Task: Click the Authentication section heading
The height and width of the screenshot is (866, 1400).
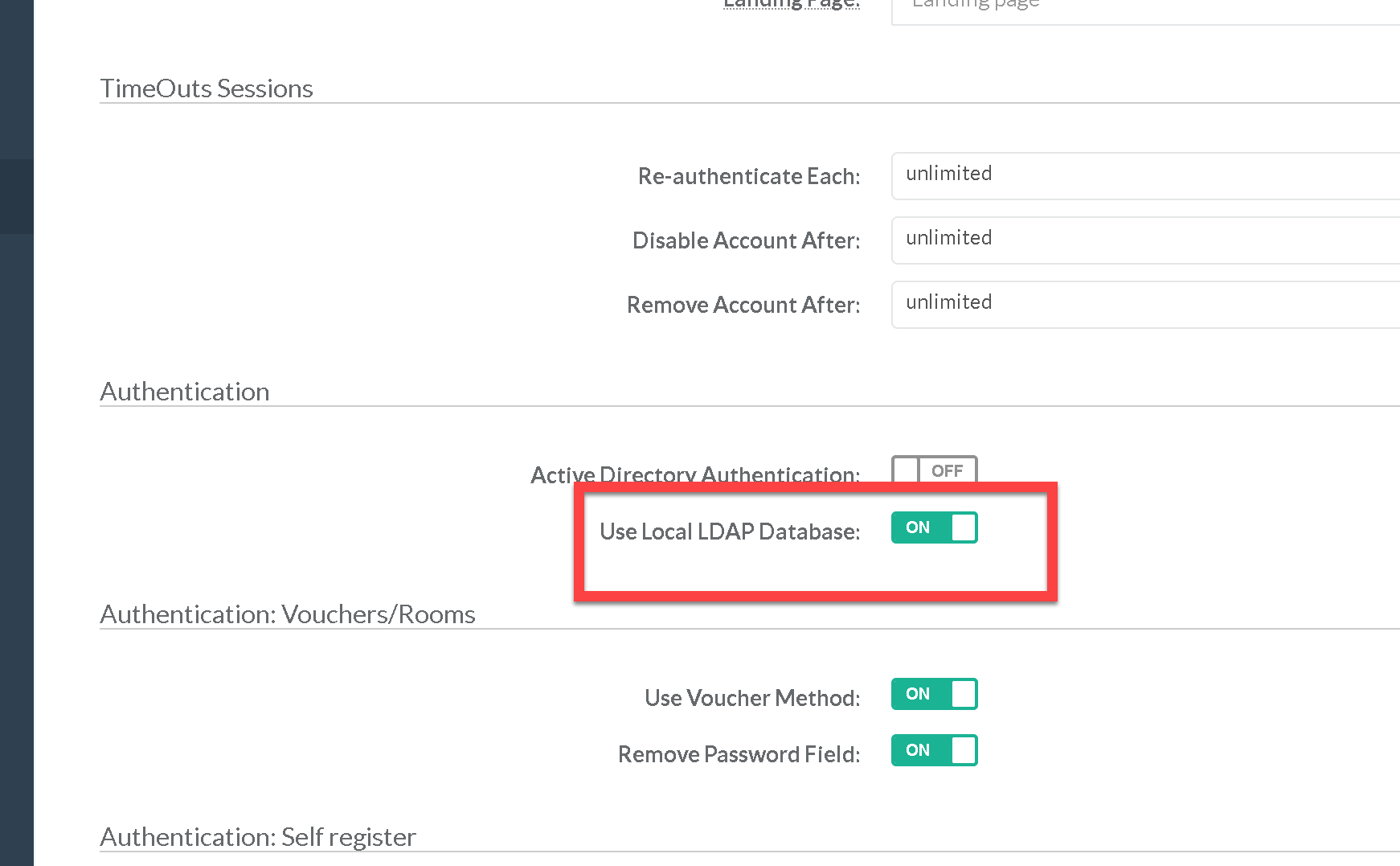Action: pyautogui.click(x=185, y=392)
